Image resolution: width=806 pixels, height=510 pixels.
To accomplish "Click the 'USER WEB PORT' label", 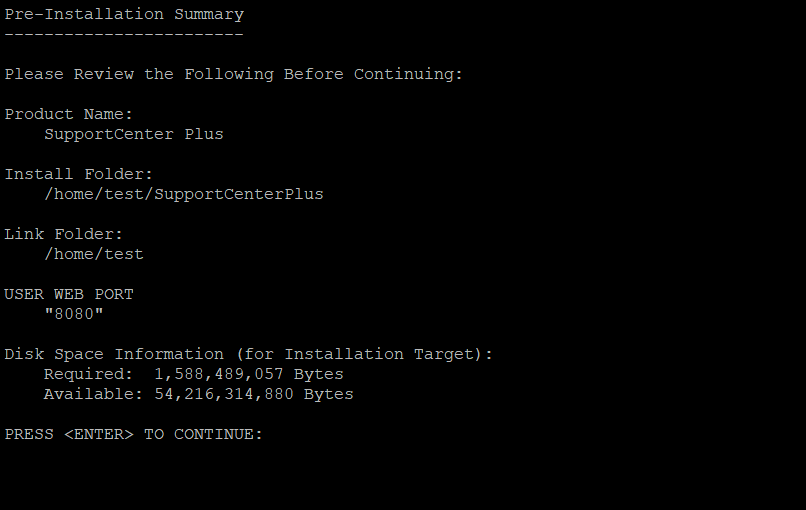I will (x=69, y=294).
